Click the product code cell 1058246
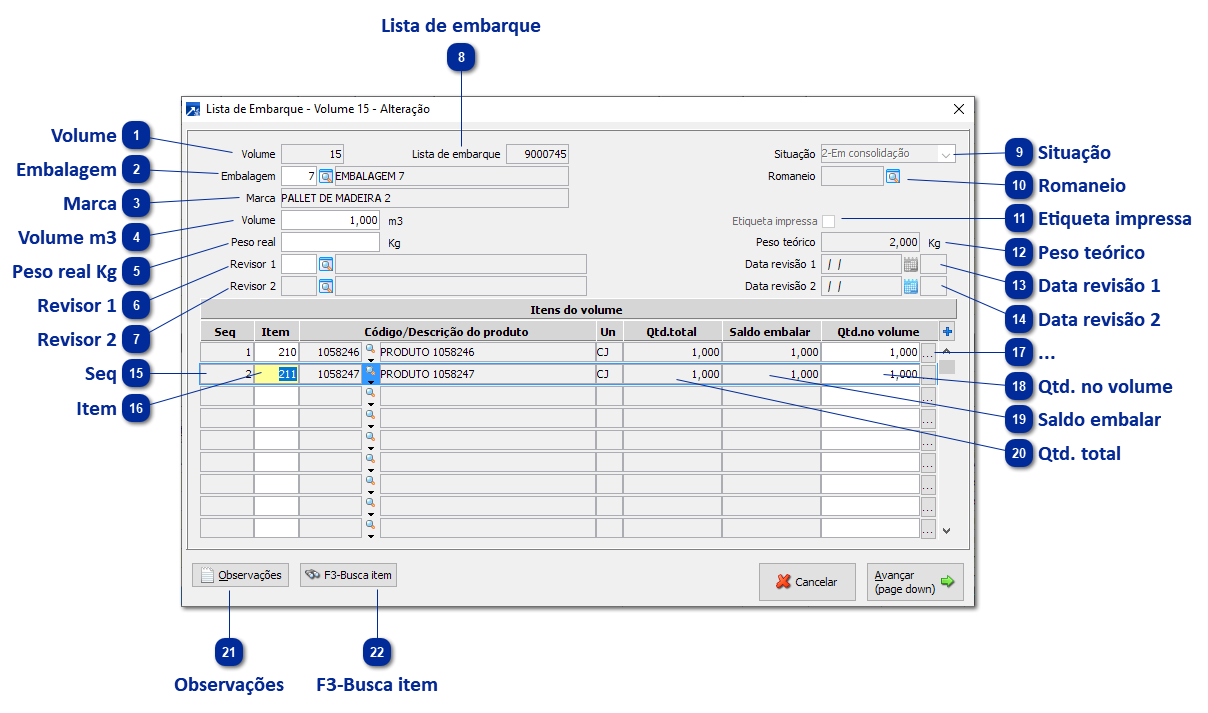The width and height of the screenshot is (1208, 713). (330, 352)
